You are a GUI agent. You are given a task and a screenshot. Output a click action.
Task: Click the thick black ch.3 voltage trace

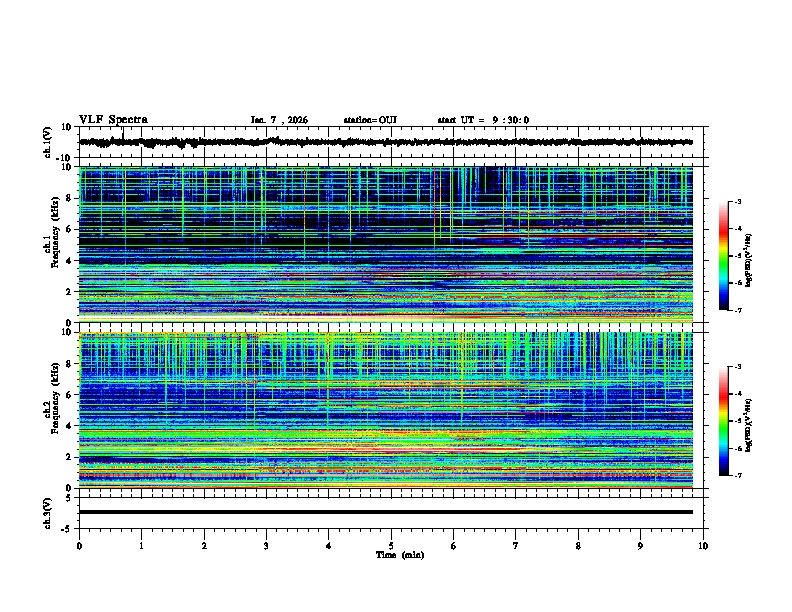point(386,512)
